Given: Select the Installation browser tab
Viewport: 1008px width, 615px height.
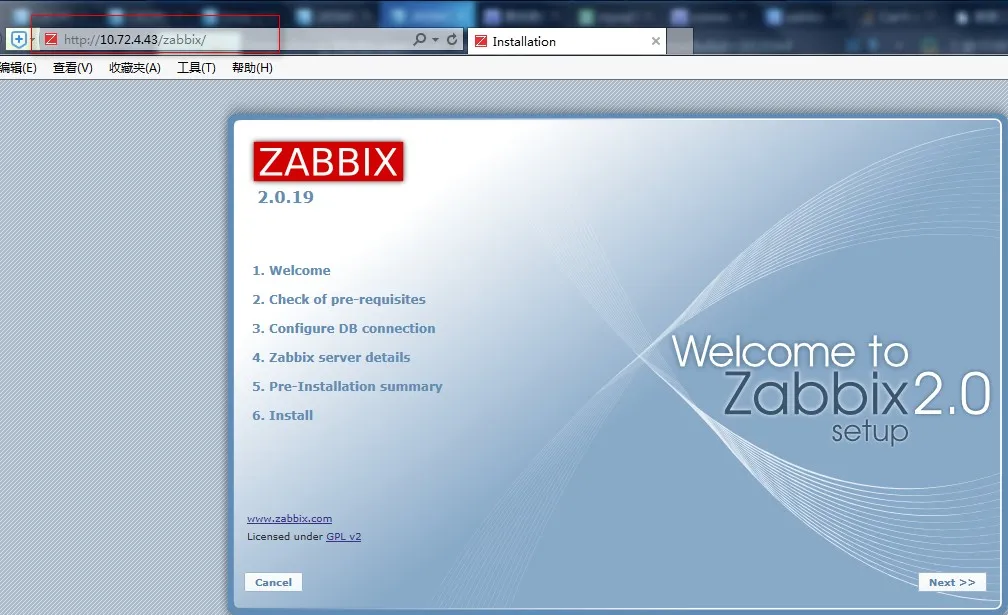Looking at the screenshot, I should click(567, 41).
